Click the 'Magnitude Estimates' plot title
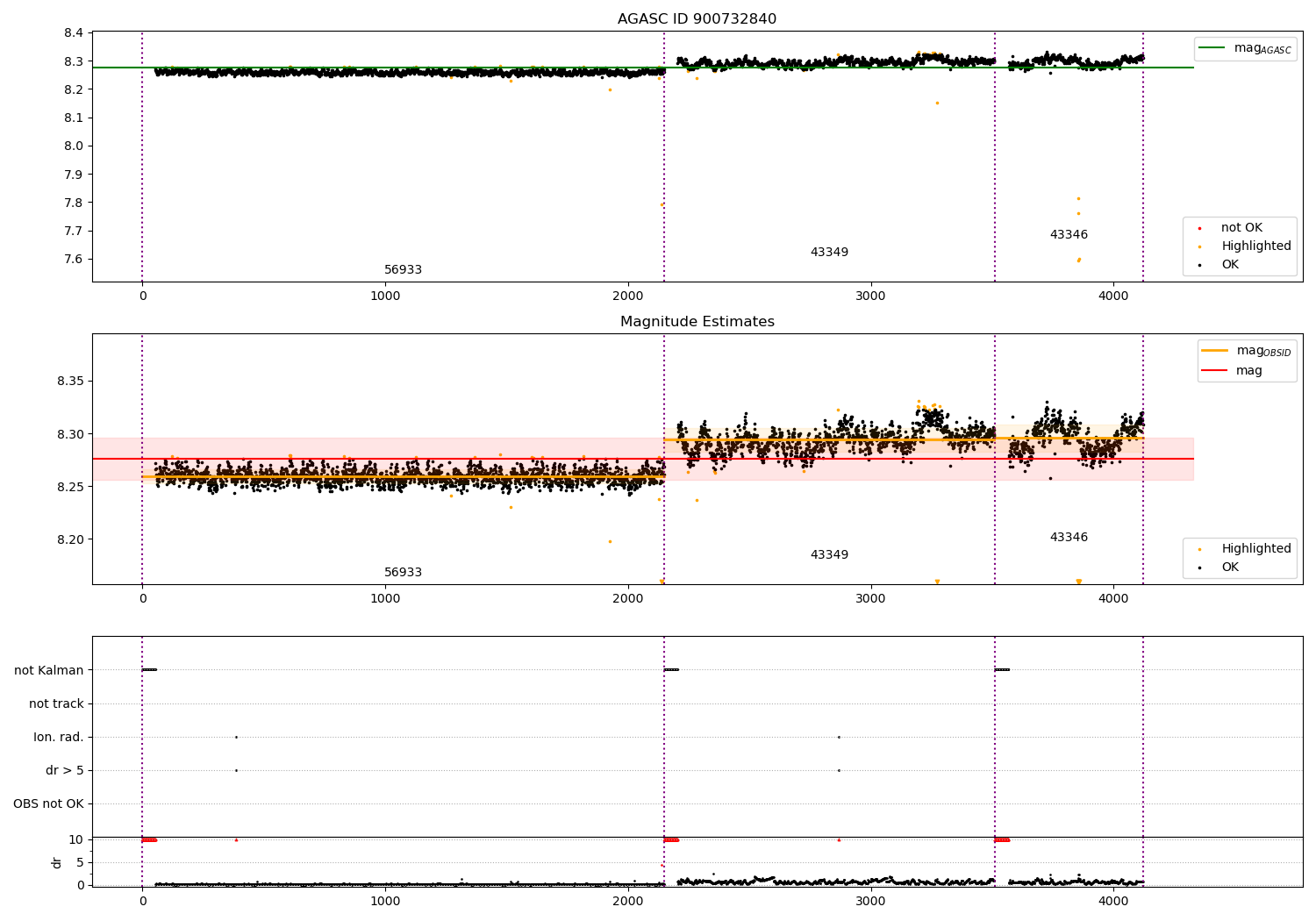This screenshot has width=1316, height=921. click(697, 321)
